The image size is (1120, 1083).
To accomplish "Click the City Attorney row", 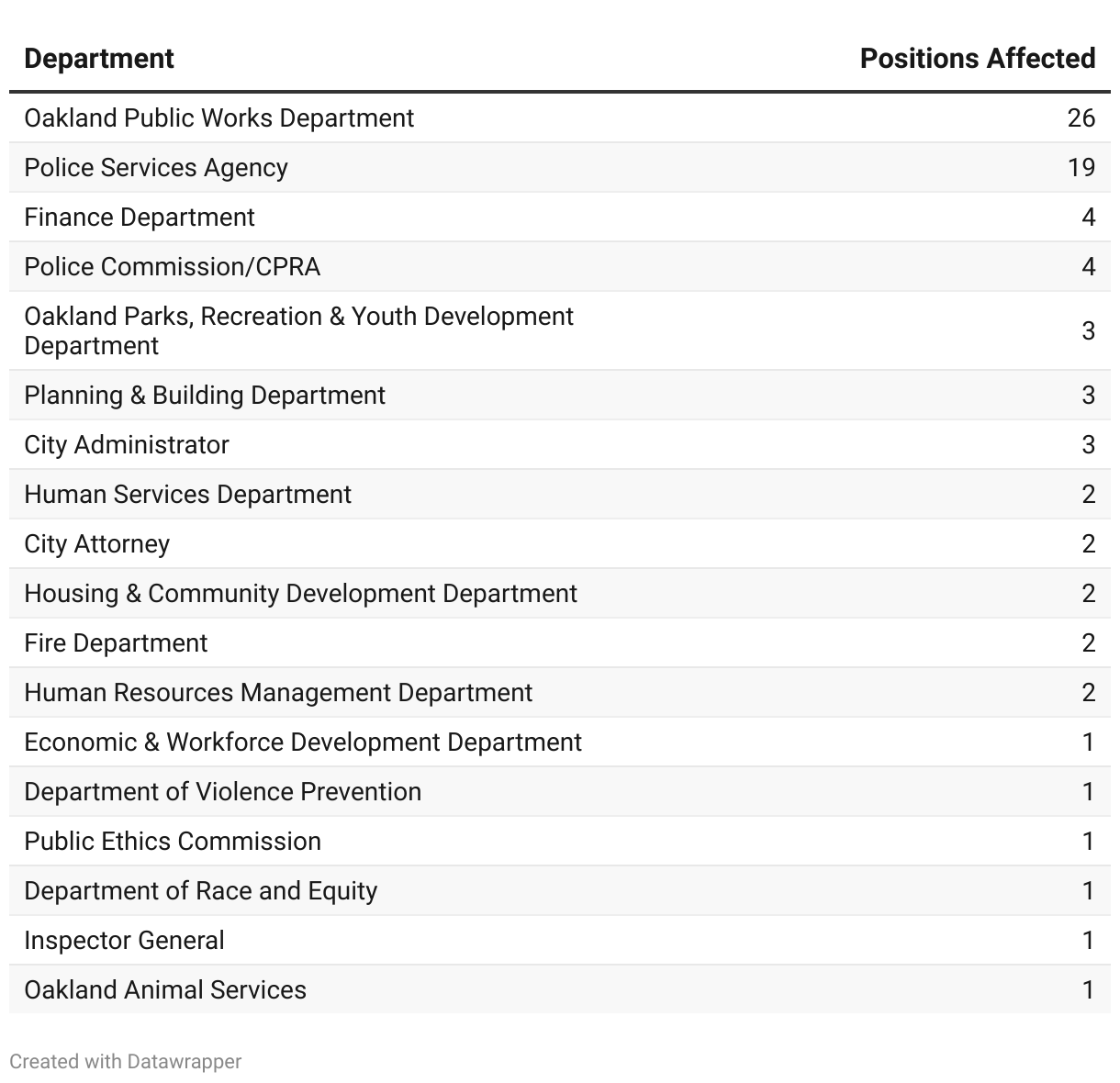I will (560, 543).
